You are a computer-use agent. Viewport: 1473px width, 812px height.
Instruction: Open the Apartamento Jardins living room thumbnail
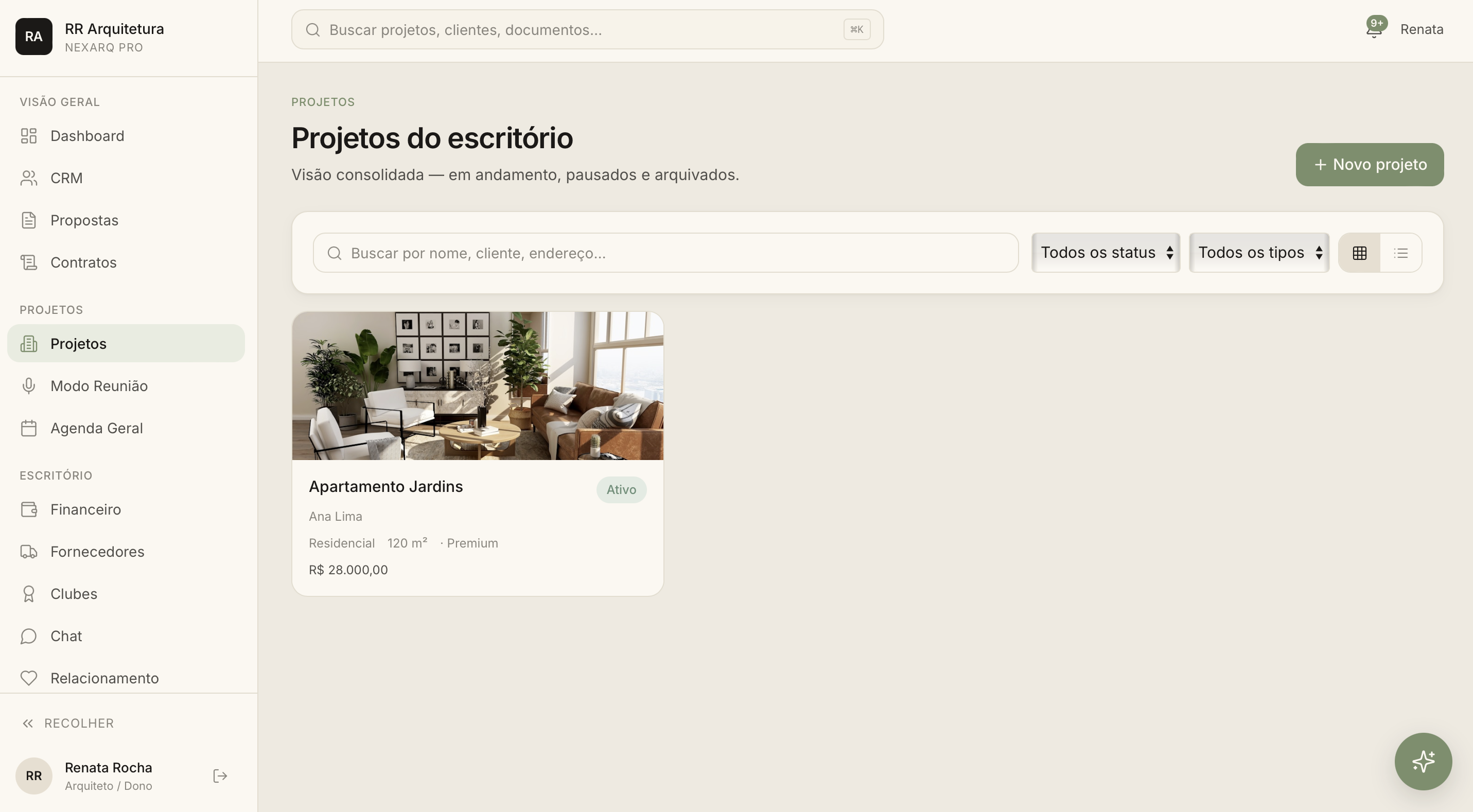[478, 386]
